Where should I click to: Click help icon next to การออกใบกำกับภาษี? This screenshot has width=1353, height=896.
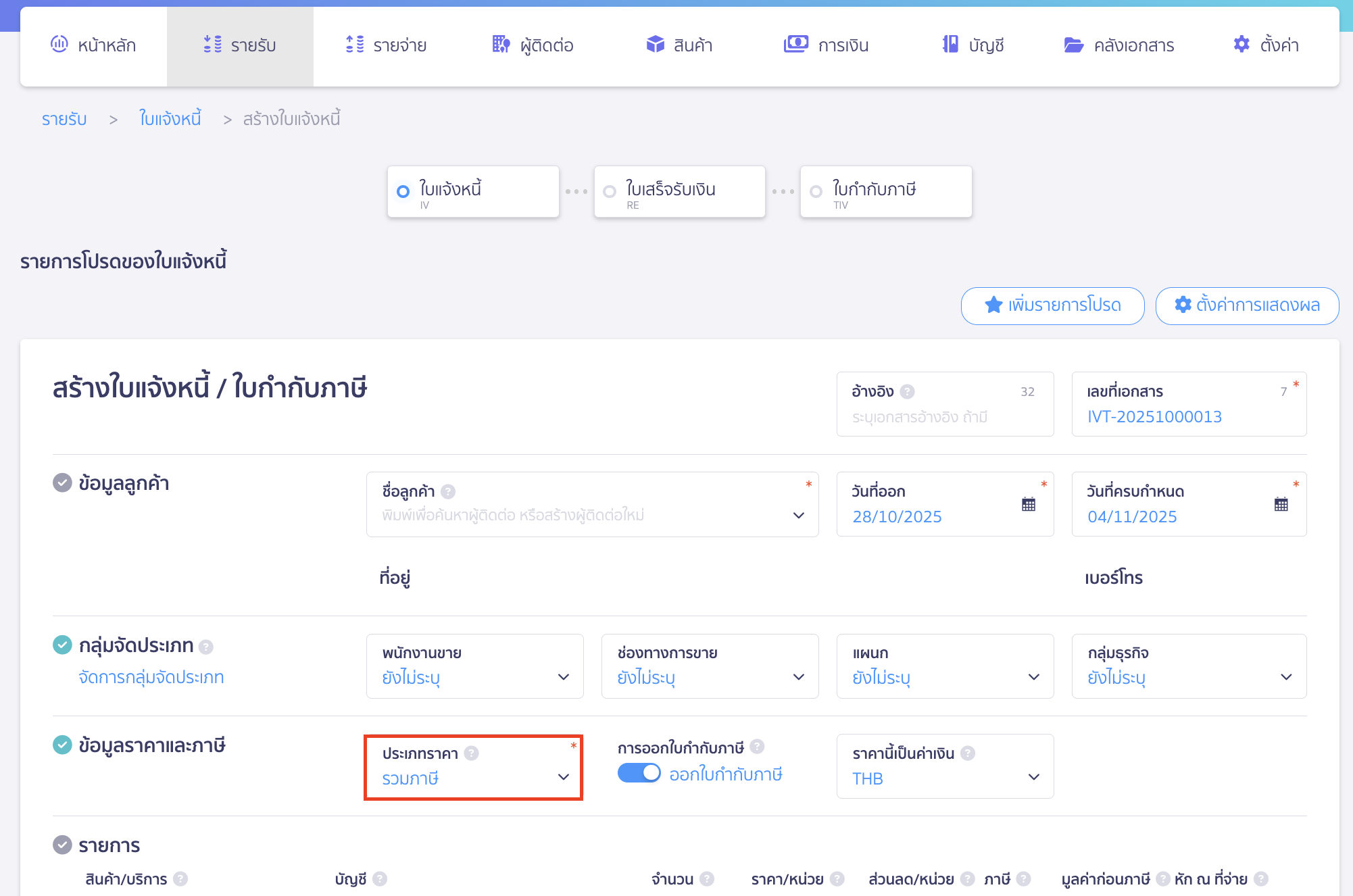(757, 747)
